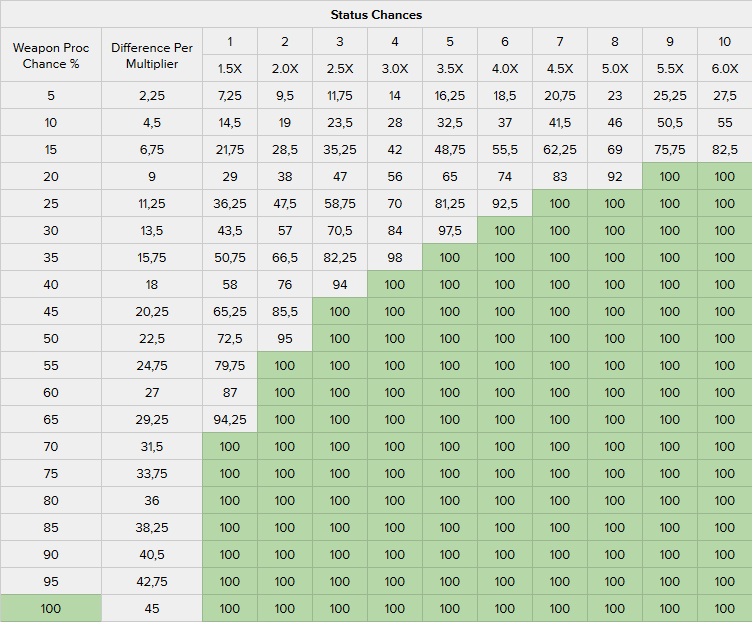The height and width of the screenshot is (622, 752).
Task: Select the "Difference Per Multiplier" column header
Action: point(152,56)
